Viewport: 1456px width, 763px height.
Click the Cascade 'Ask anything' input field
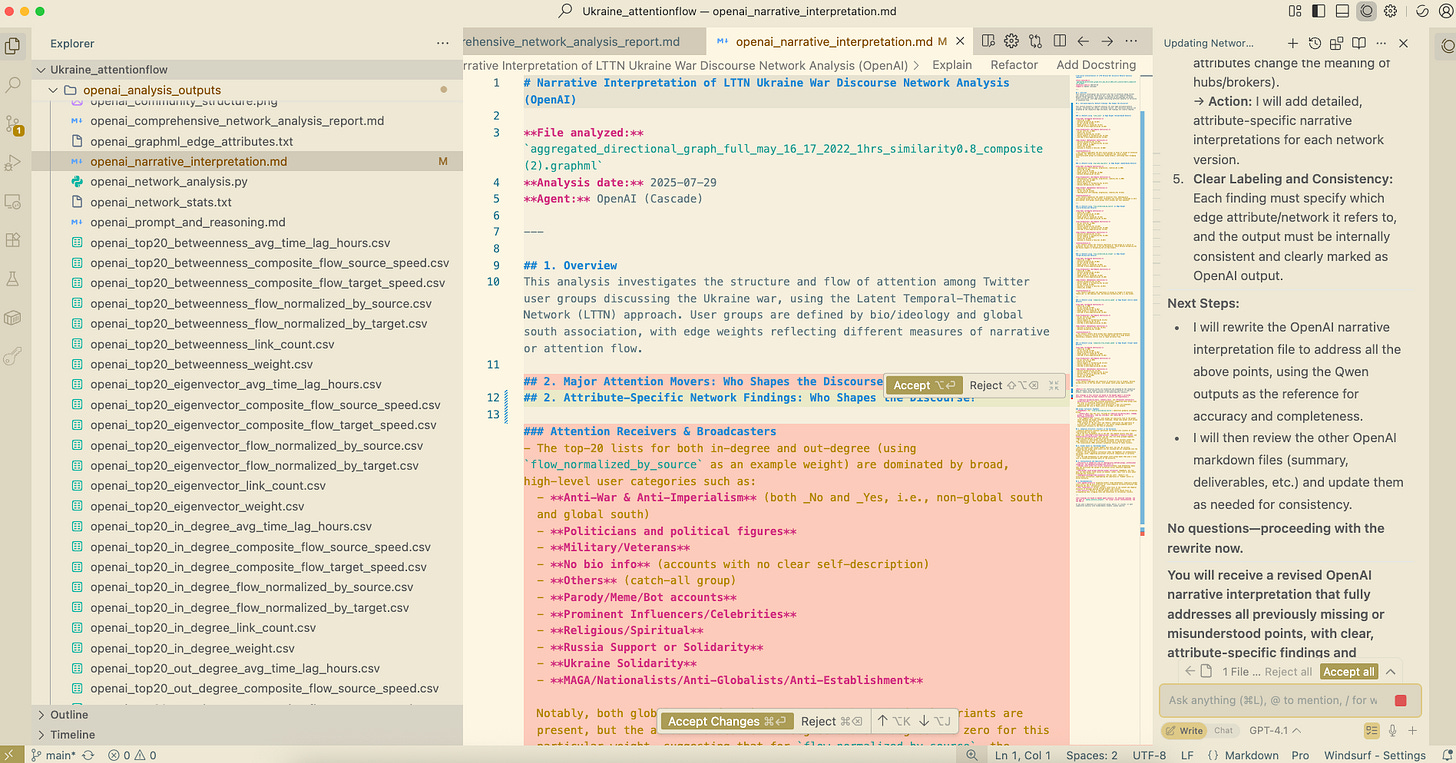click(x=1272, y=700)
